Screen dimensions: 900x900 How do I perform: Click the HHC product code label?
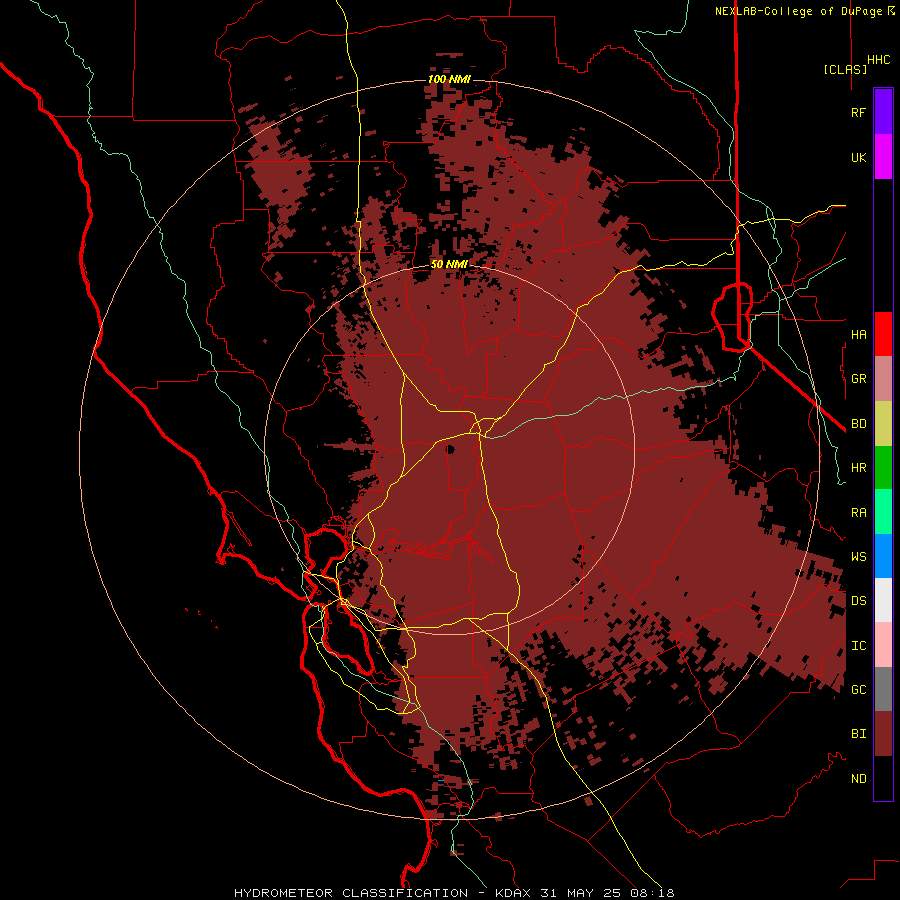879,60
